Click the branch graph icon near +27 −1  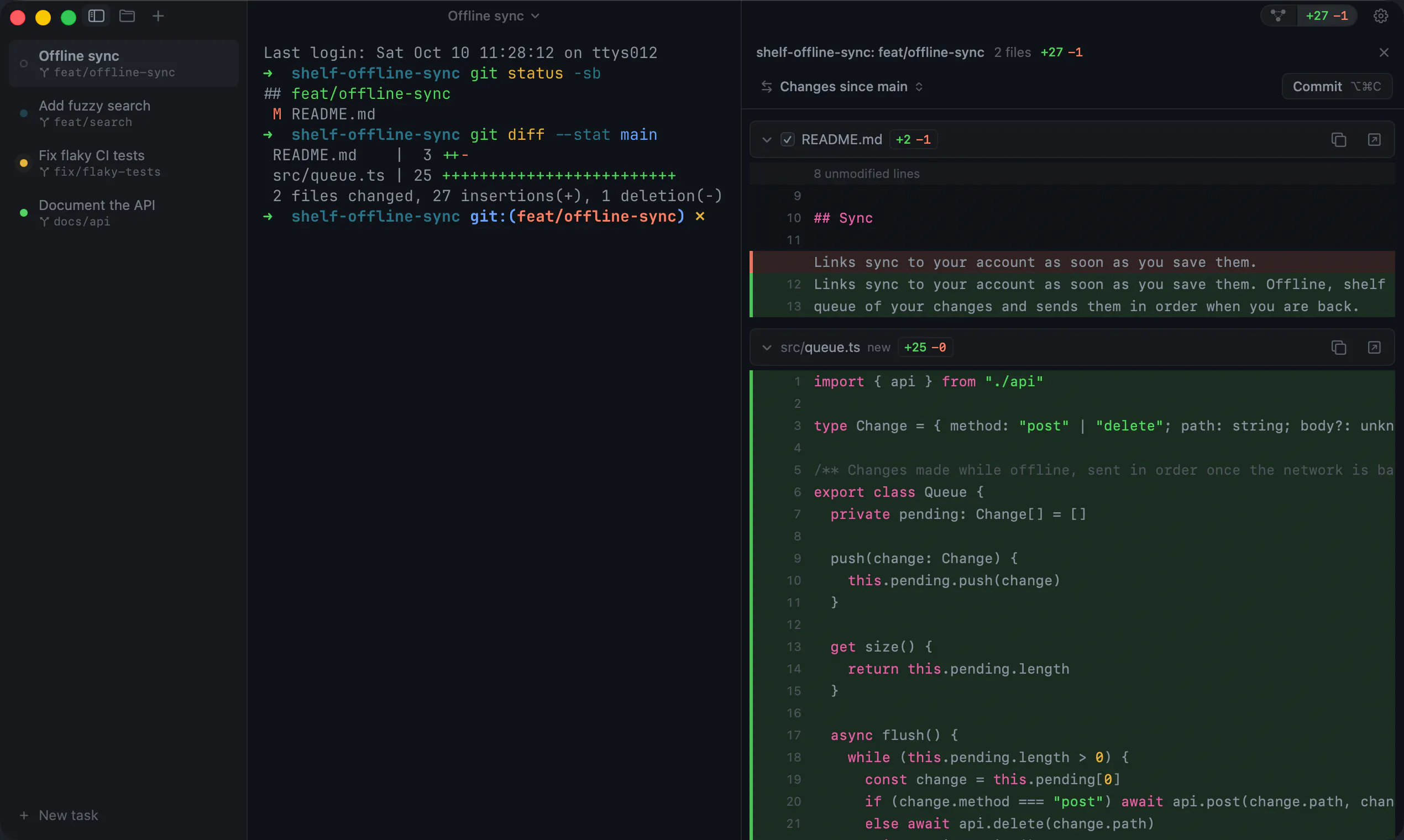pos(1278,15)
